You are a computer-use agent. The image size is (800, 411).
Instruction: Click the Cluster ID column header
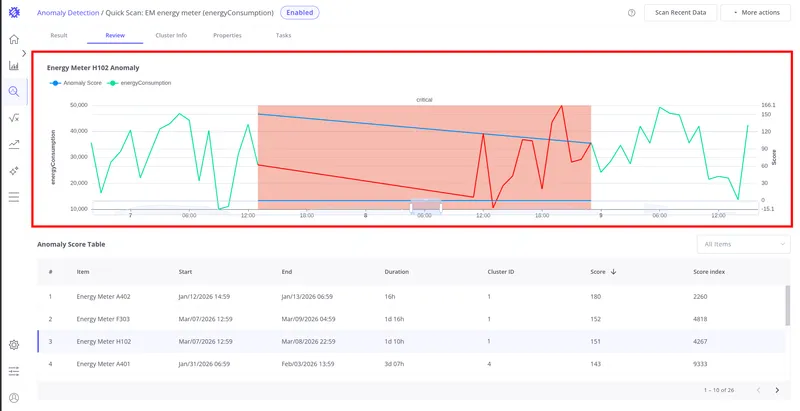coord(501,272)
